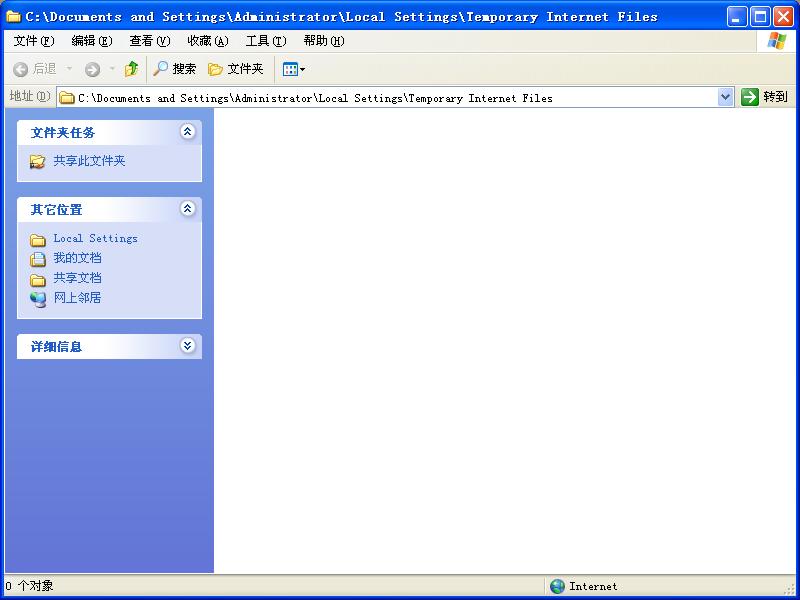
Task: Open the 收藏 favorites menu
Action: [208, 41]
